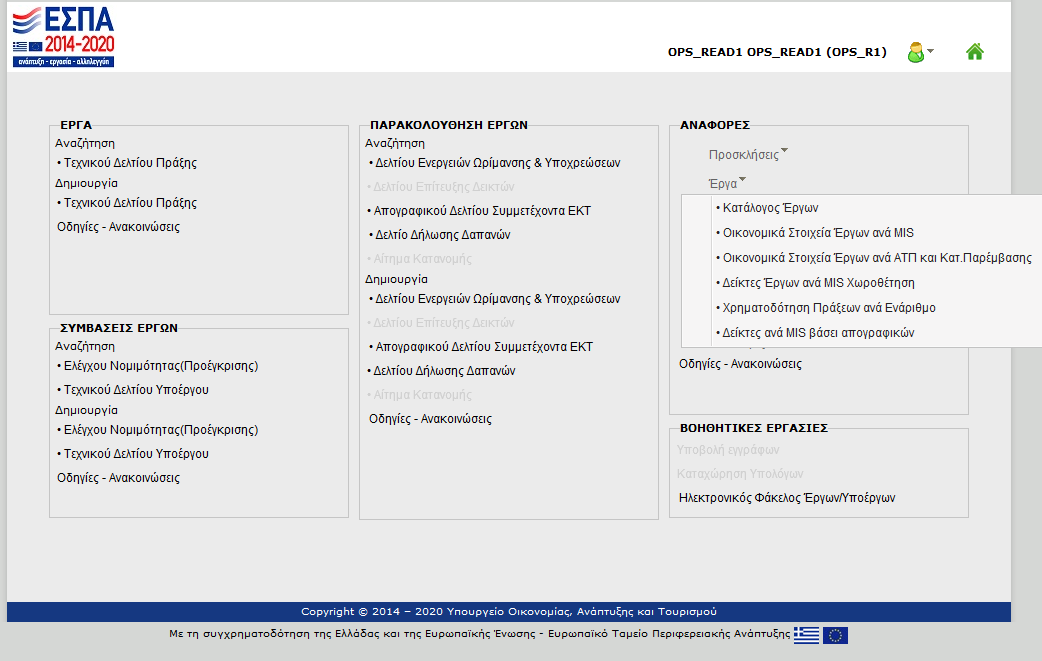Open the user profile icon menu
Image resolution: width=1042 pixels, height=661 pixels.
pyautogui.click(x=920, y=52)
